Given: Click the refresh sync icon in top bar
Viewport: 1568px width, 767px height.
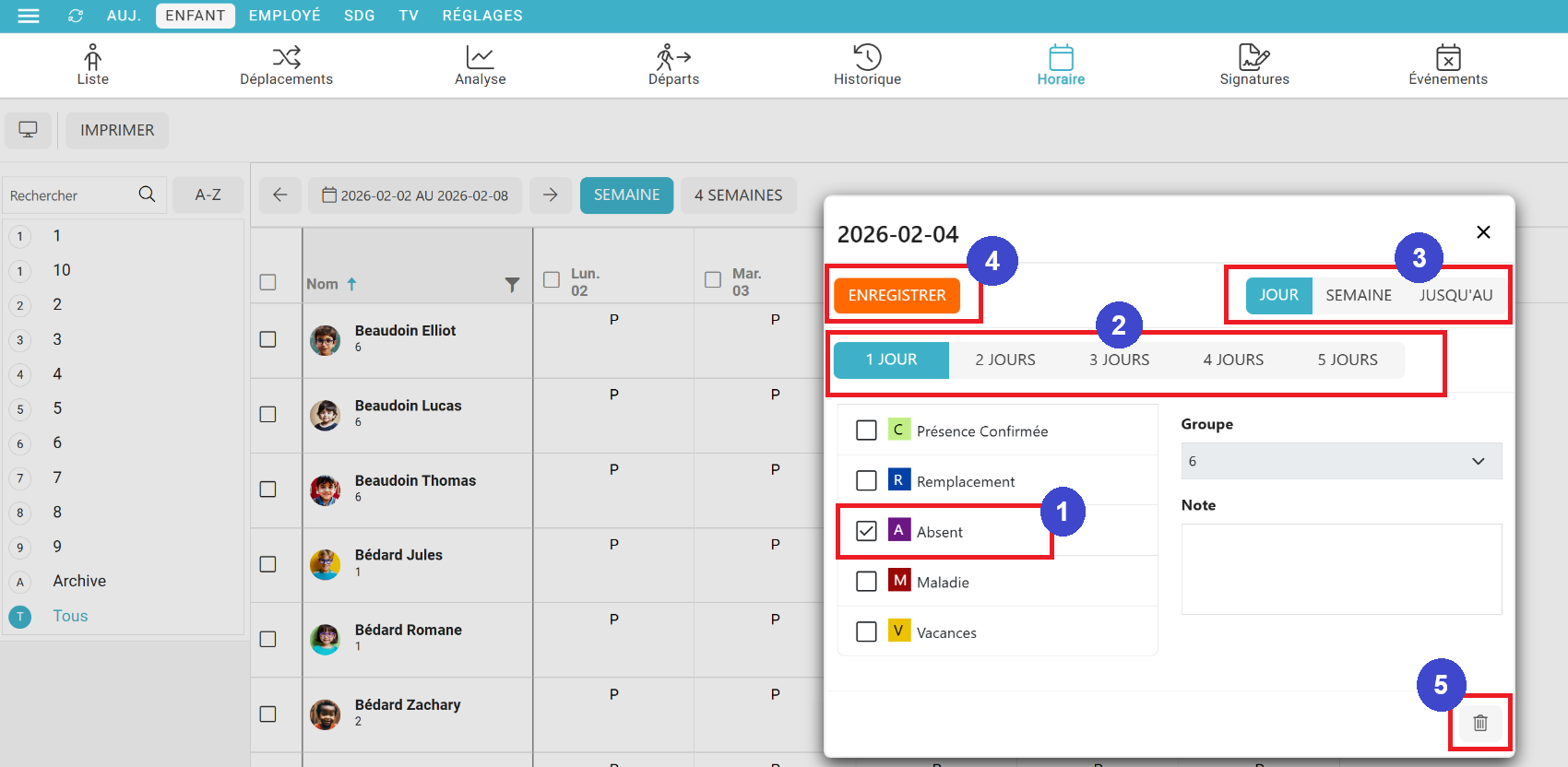Looking at the screenshot, I should [76, 16].
